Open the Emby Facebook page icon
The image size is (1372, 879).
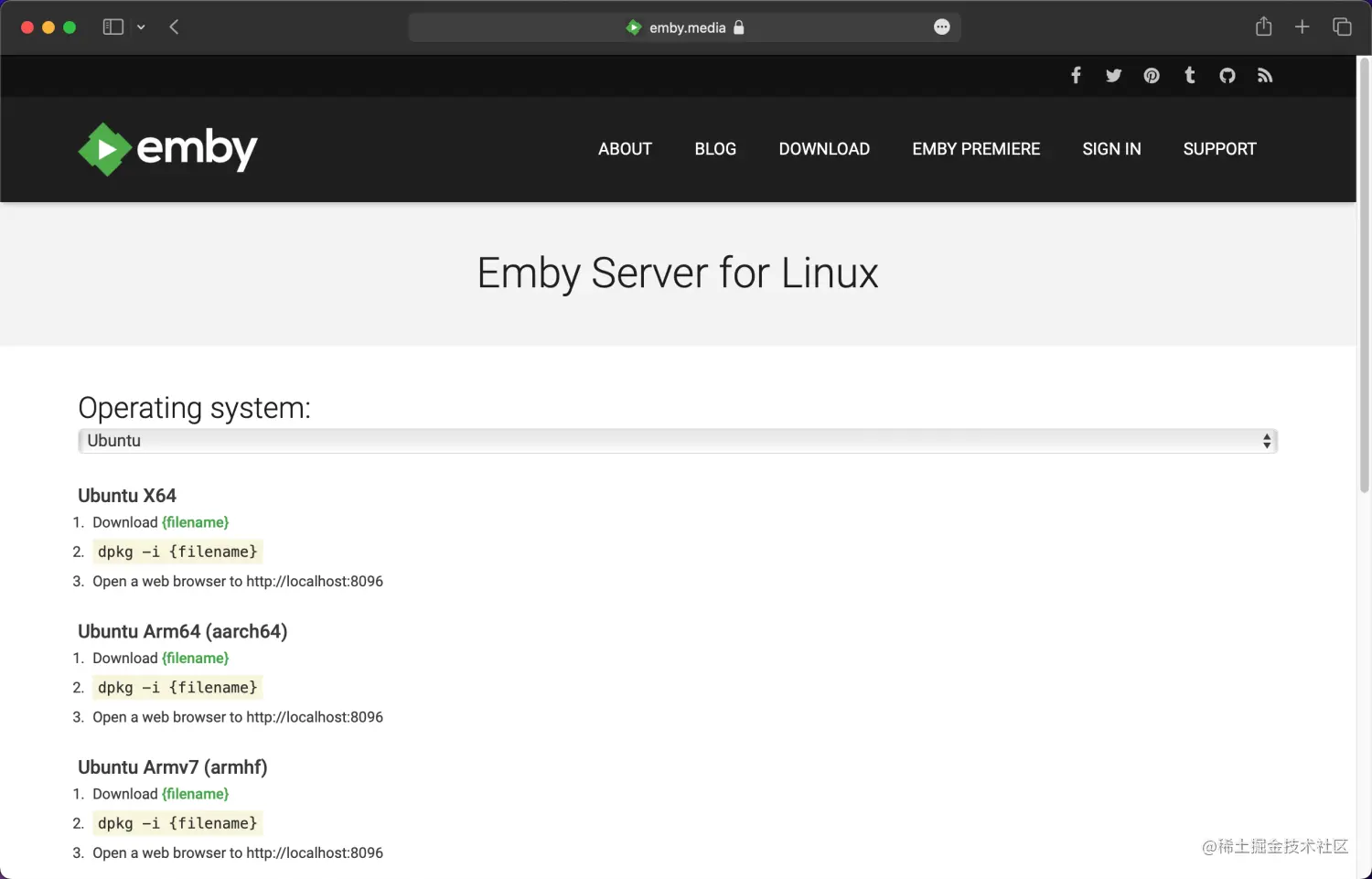(x=1076, y=75)
